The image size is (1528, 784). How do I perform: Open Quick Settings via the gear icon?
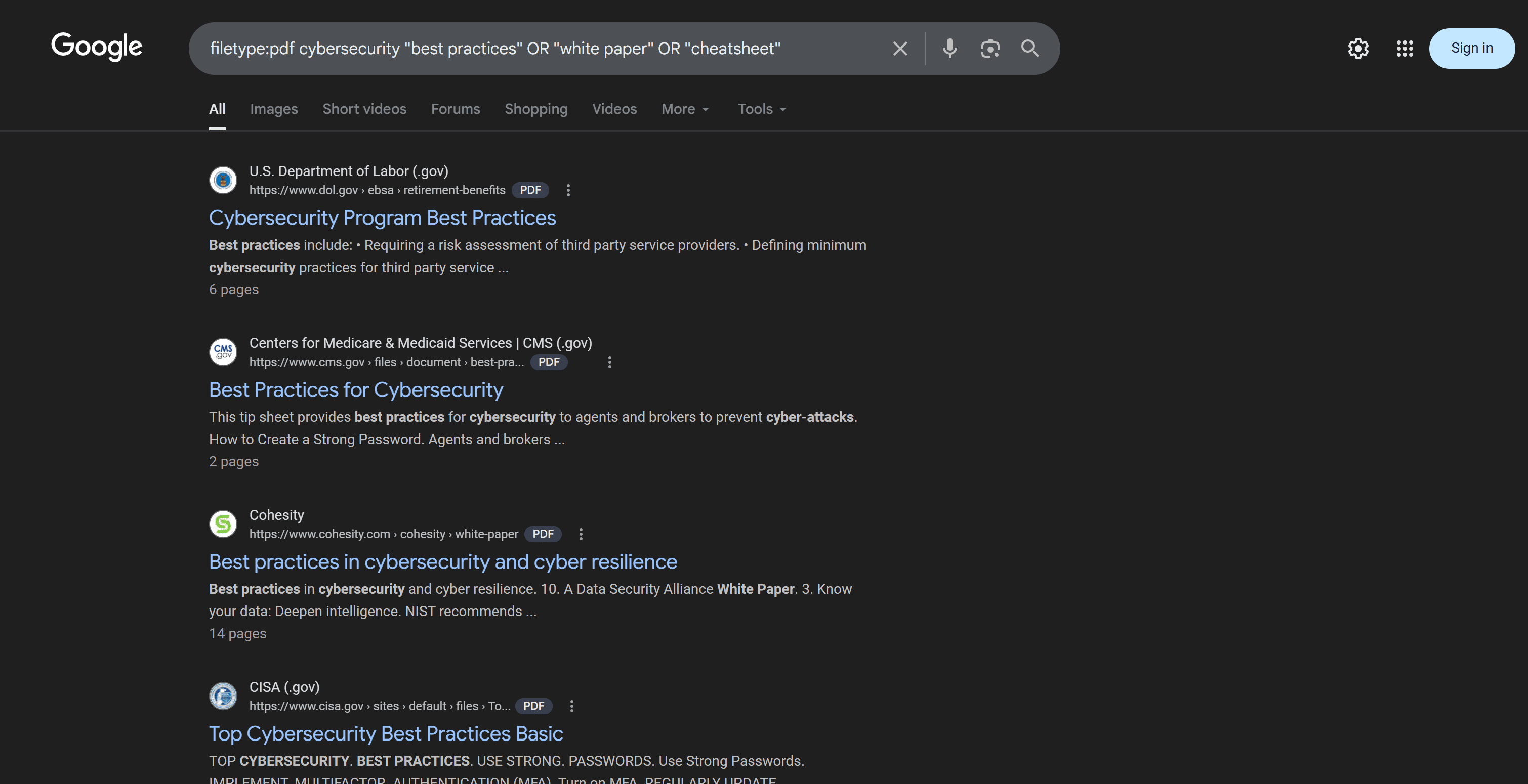pyautogui.click(x=1358, y=49)
